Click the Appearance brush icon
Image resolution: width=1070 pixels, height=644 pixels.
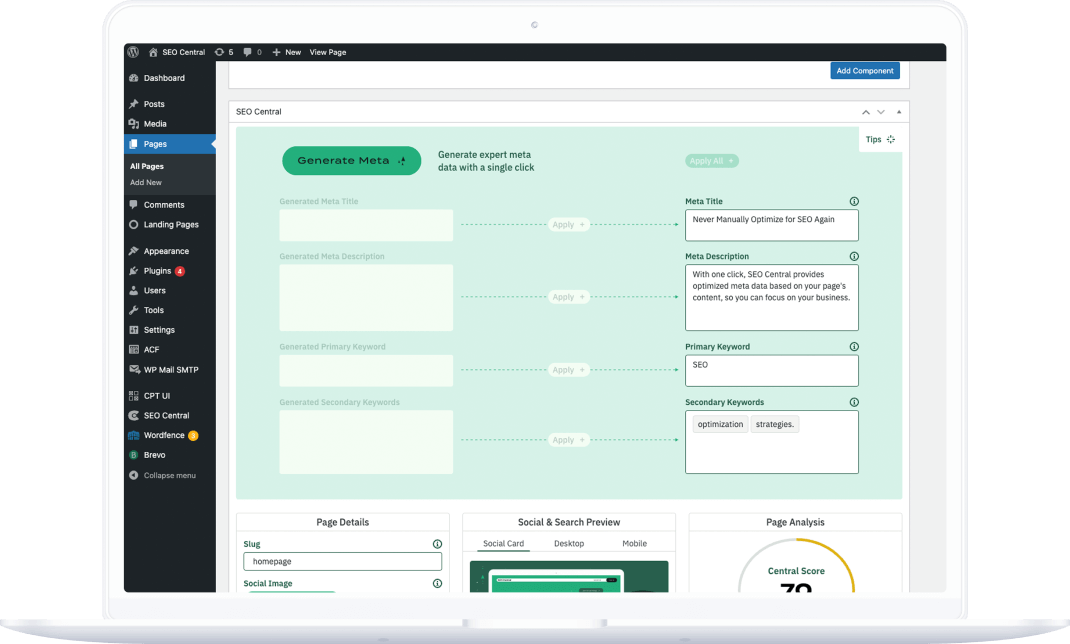click(134, 251)
